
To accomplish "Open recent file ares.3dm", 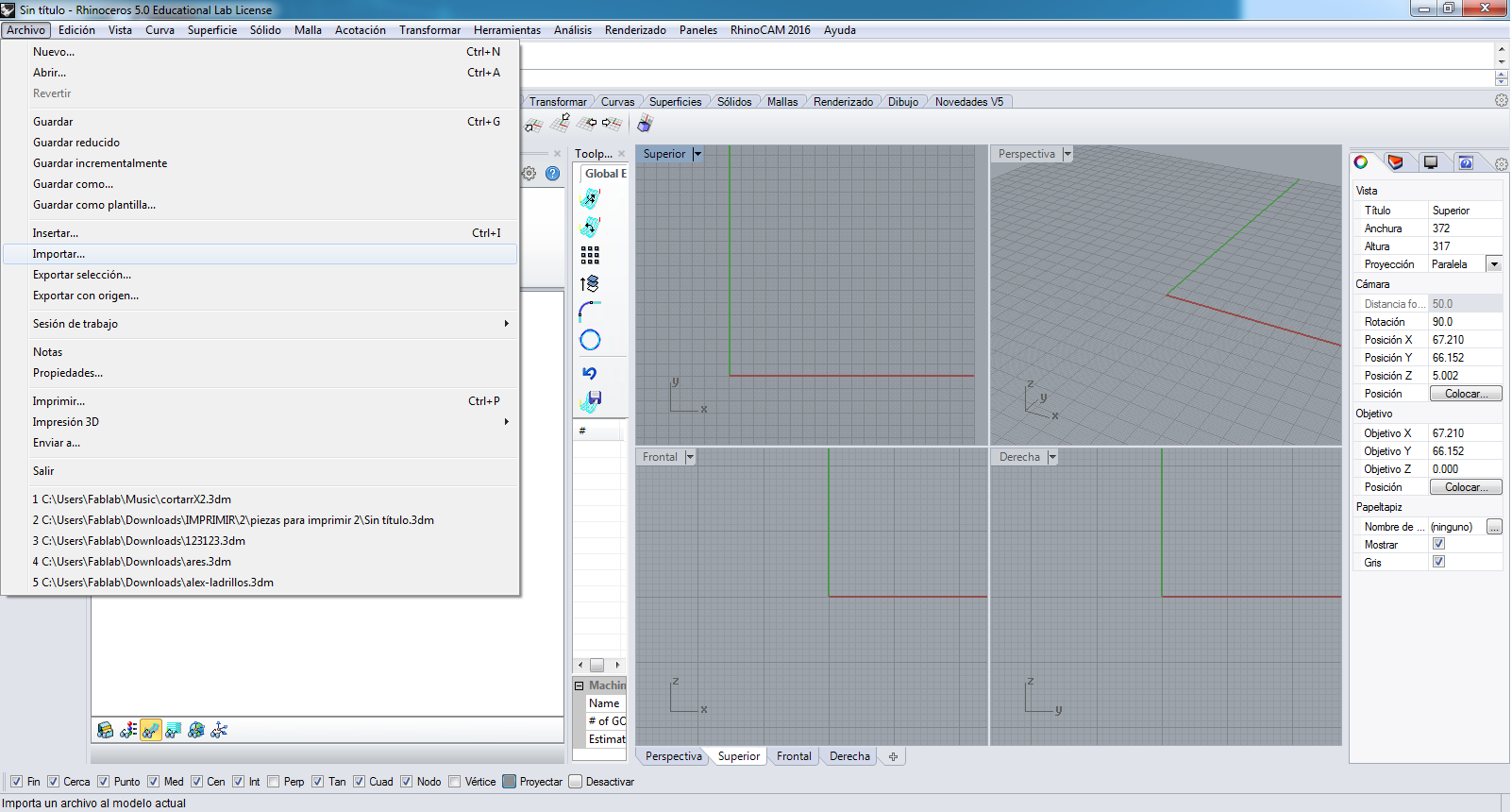I will [x=260, y=562].
